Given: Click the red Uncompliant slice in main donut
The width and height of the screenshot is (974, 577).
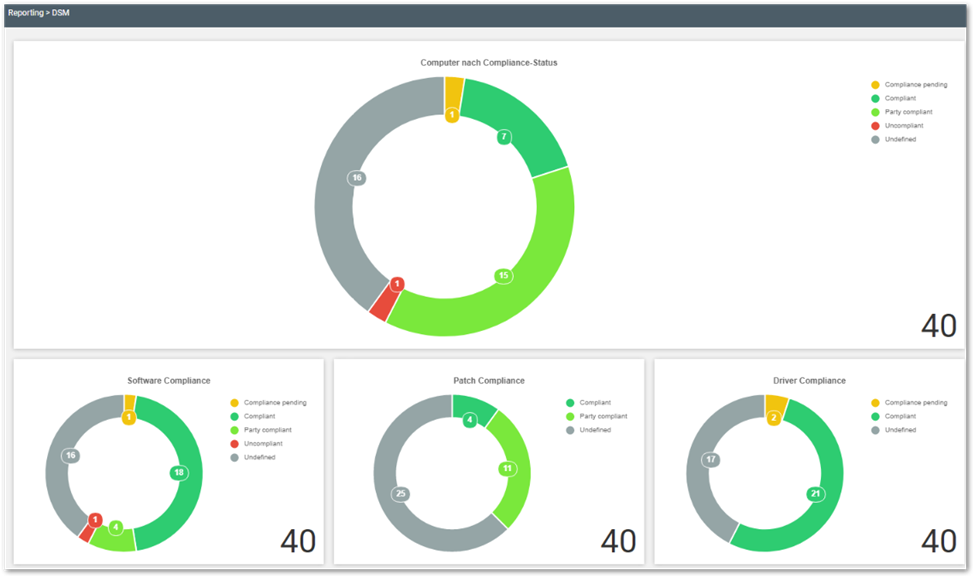Looking at the screenshot, I should click(x=382, y=302).
